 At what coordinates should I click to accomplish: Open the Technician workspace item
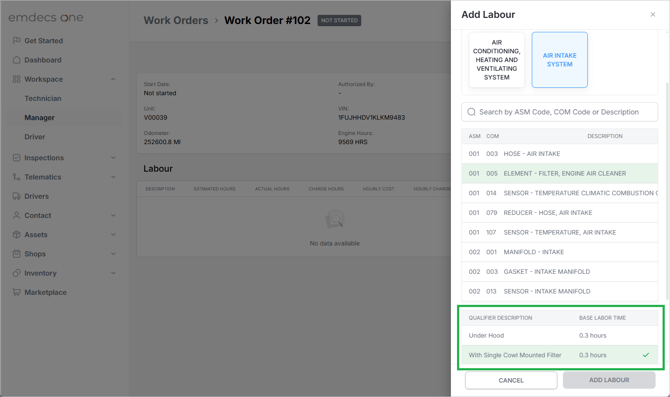(43, 98)
